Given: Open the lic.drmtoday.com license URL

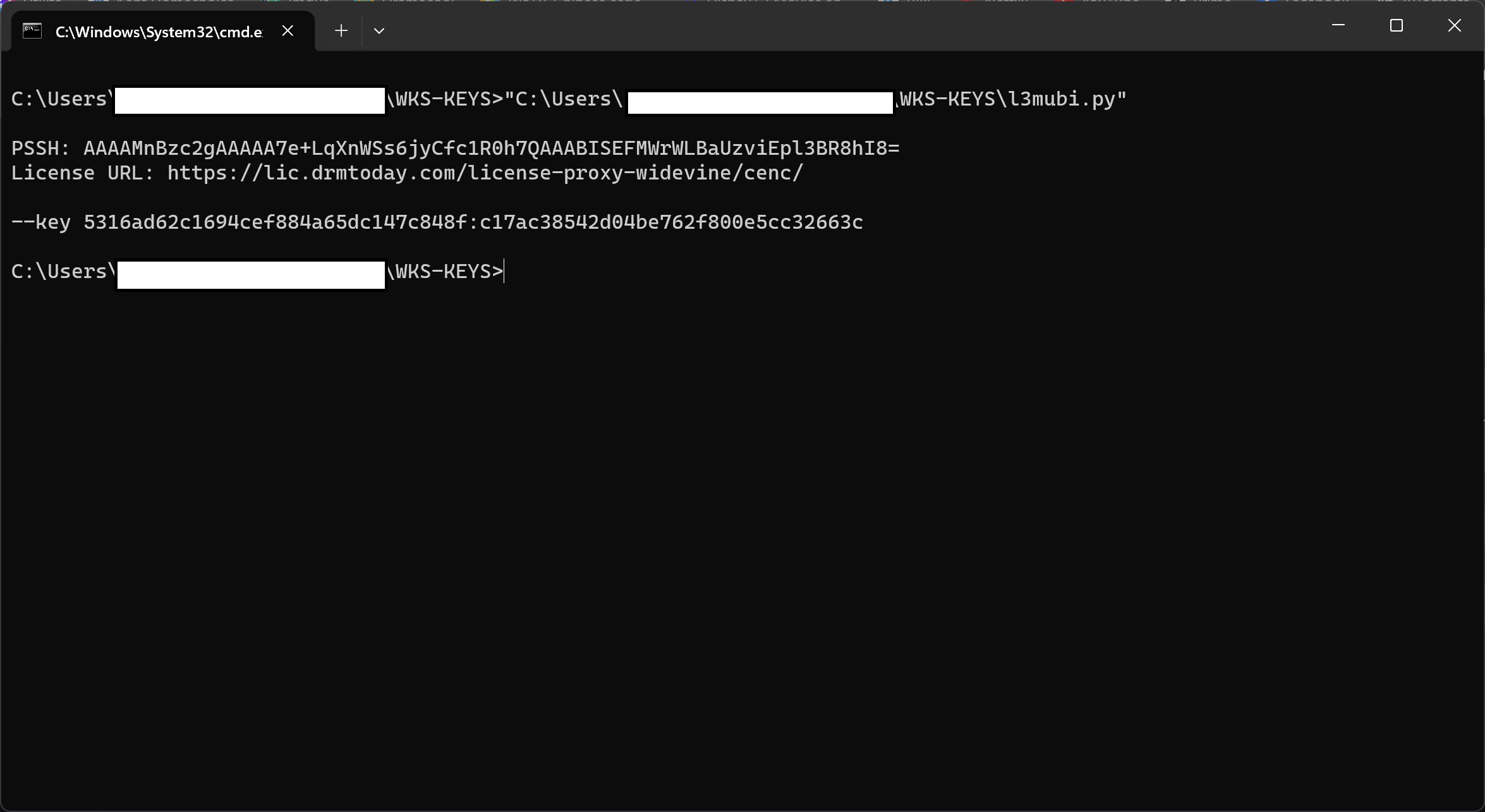Looking at the screenshot, I should tap(485, 173).
